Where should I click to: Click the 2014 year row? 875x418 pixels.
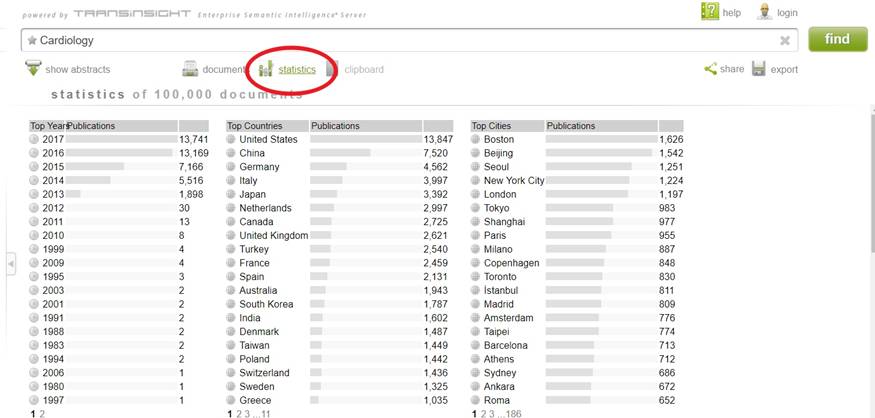(119, 180)
